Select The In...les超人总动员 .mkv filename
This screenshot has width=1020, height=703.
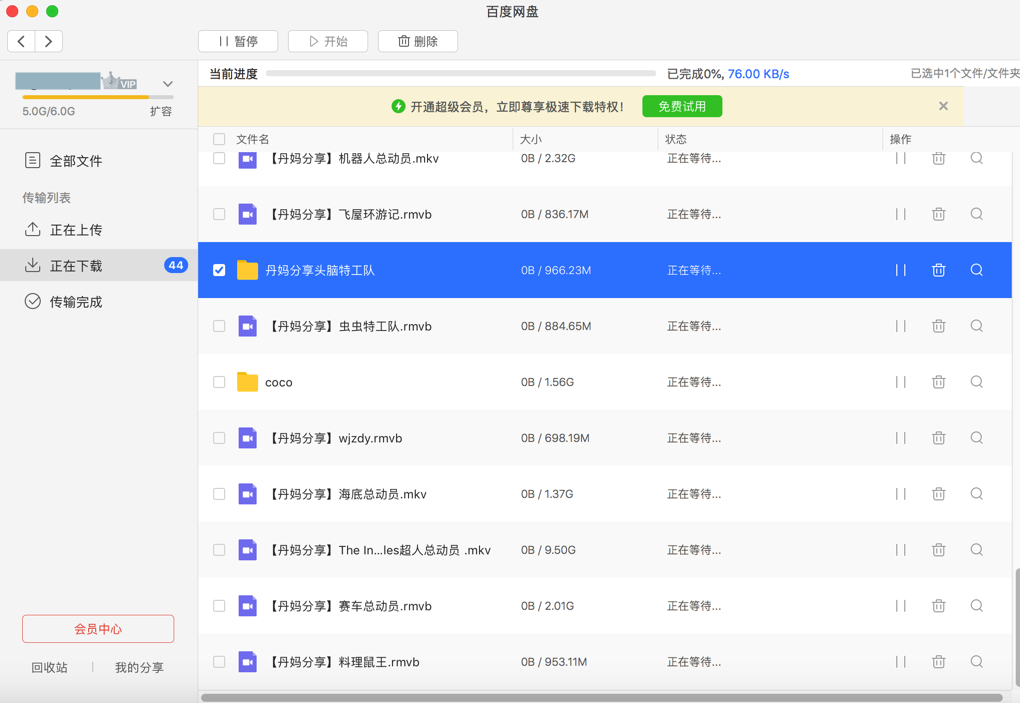[414, 550]
